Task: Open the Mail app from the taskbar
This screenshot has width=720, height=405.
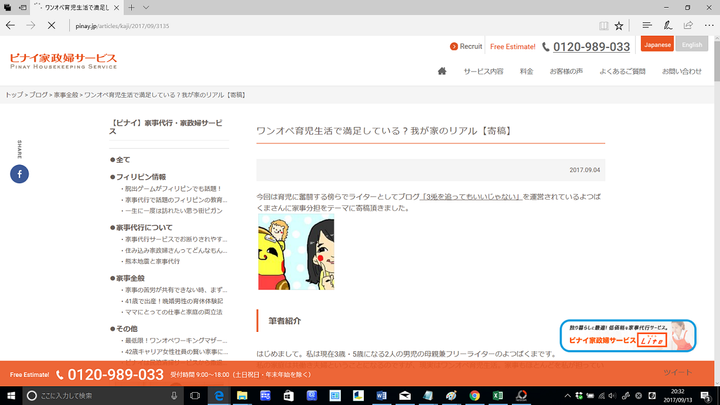Action: coord(405,395)
